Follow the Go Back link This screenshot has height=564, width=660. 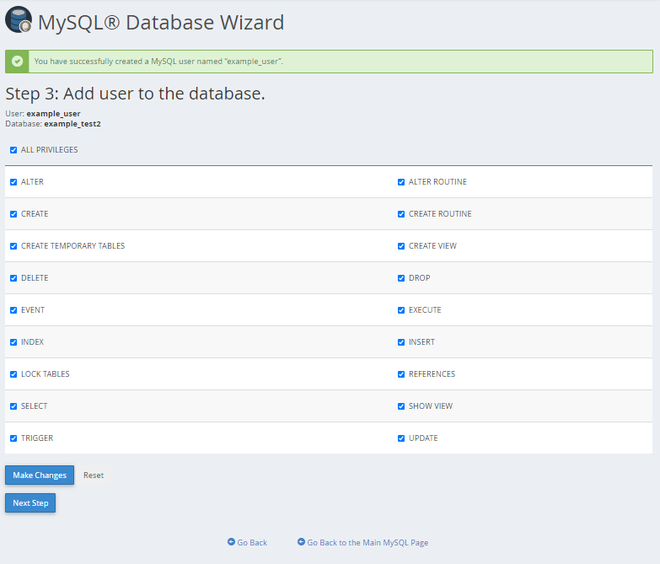252,542
